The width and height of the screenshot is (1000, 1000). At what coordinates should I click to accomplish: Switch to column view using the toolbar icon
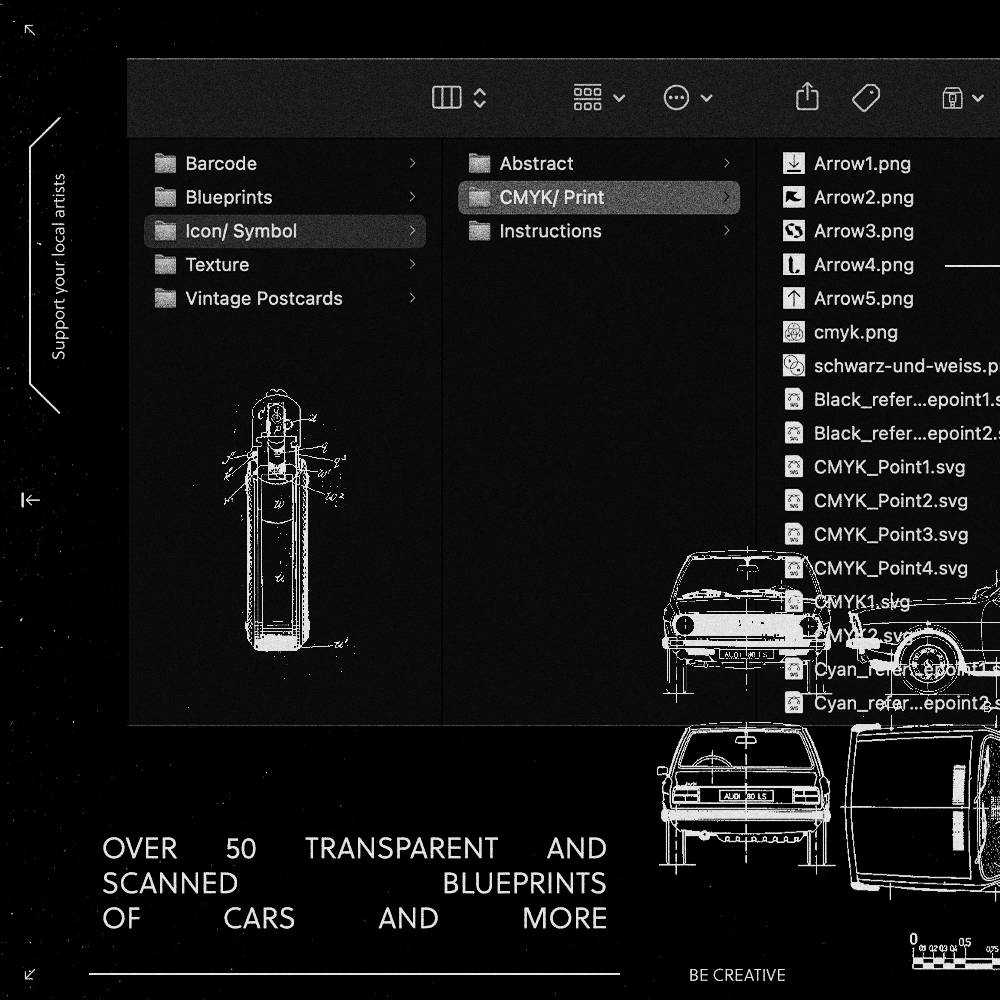[446, 97]
